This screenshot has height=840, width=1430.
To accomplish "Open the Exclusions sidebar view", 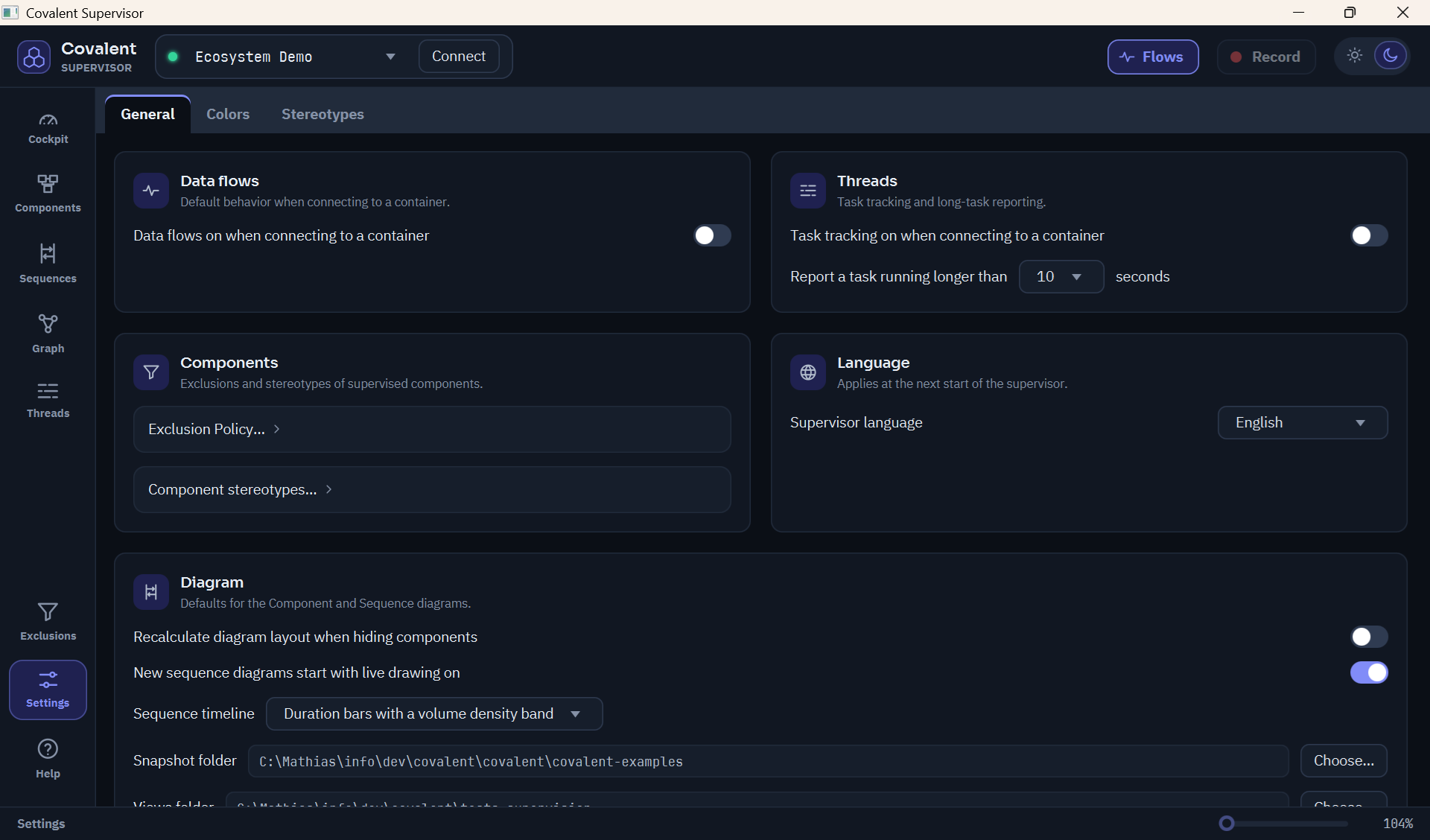I will coord(48,622).
